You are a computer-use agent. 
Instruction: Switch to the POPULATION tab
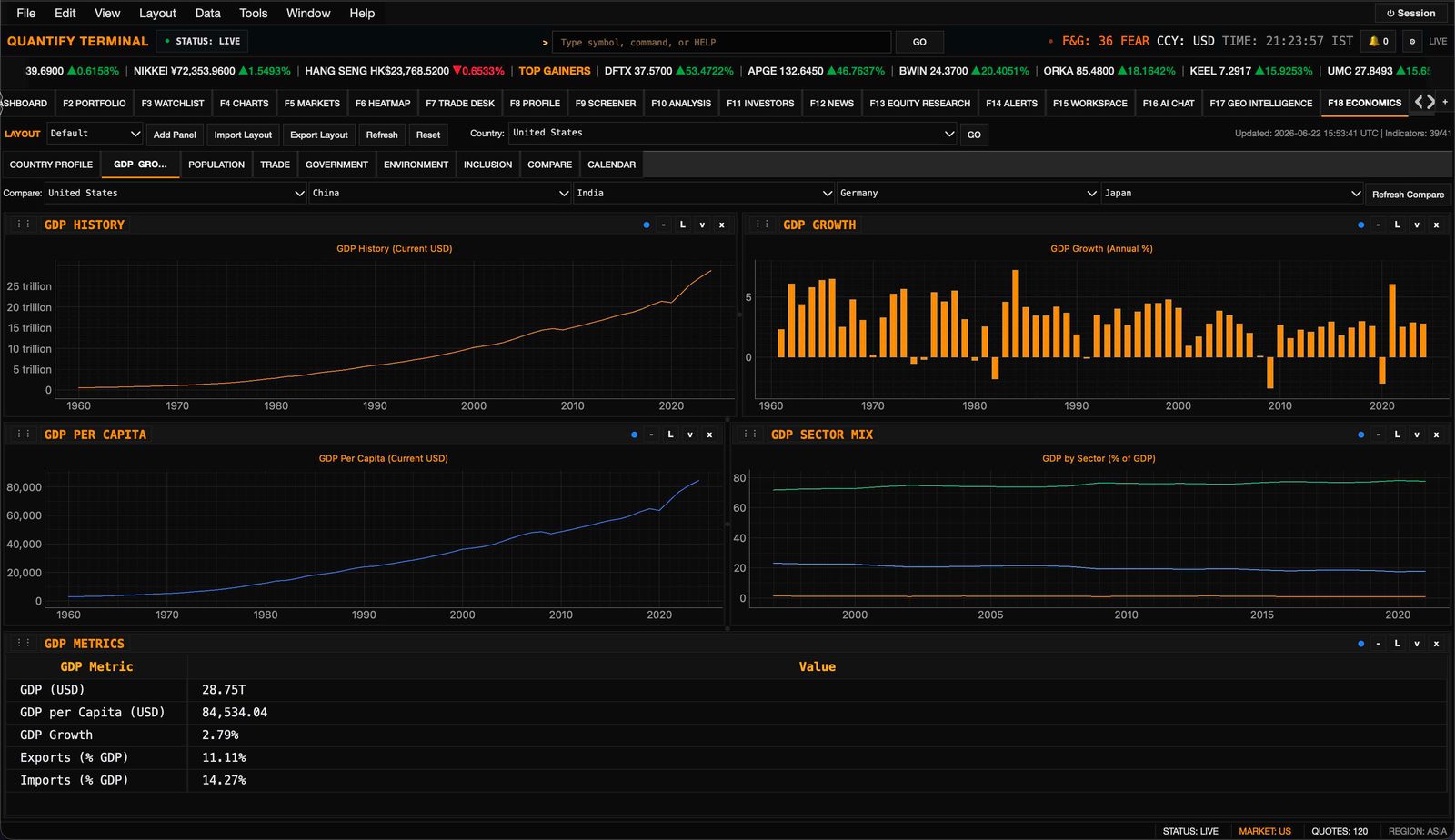coord(216,165)
